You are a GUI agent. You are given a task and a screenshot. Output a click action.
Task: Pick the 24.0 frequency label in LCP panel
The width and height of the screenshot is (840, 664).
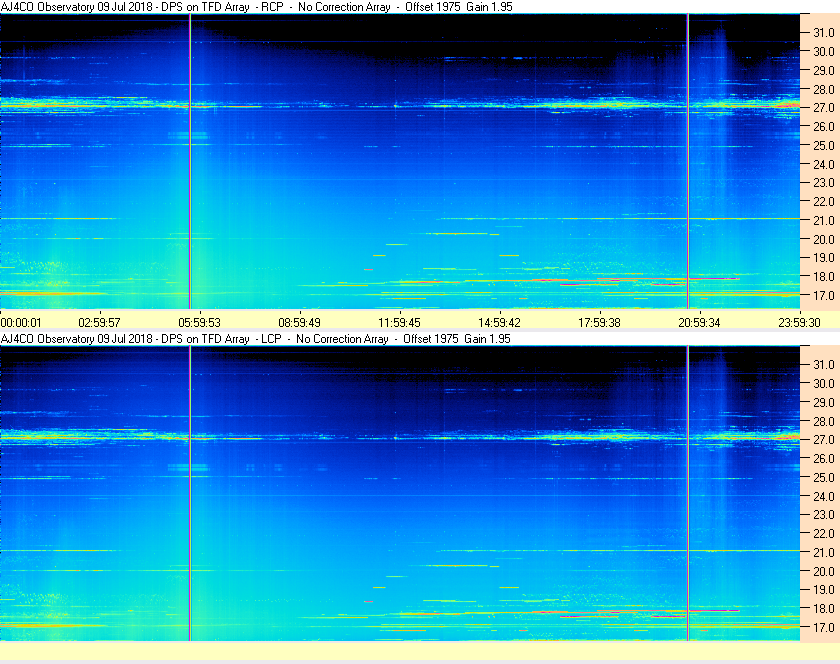(824, 496)
